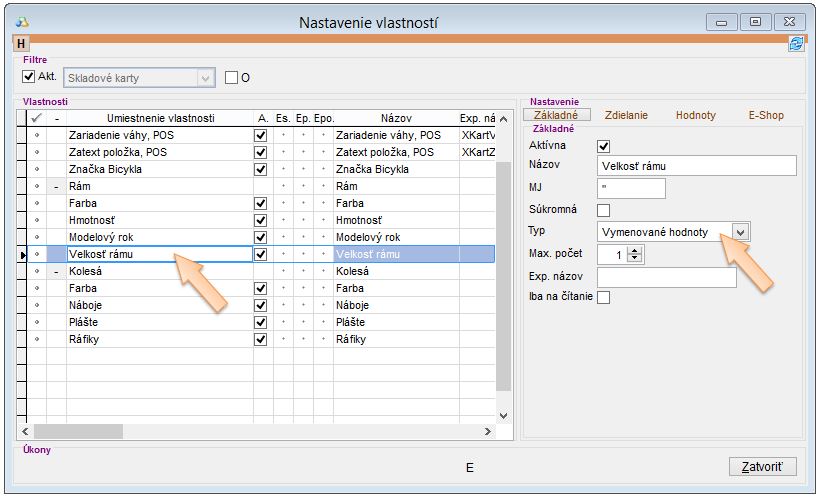
Task: Collapse the Kolesá group in the list
Action: (56, 271)
